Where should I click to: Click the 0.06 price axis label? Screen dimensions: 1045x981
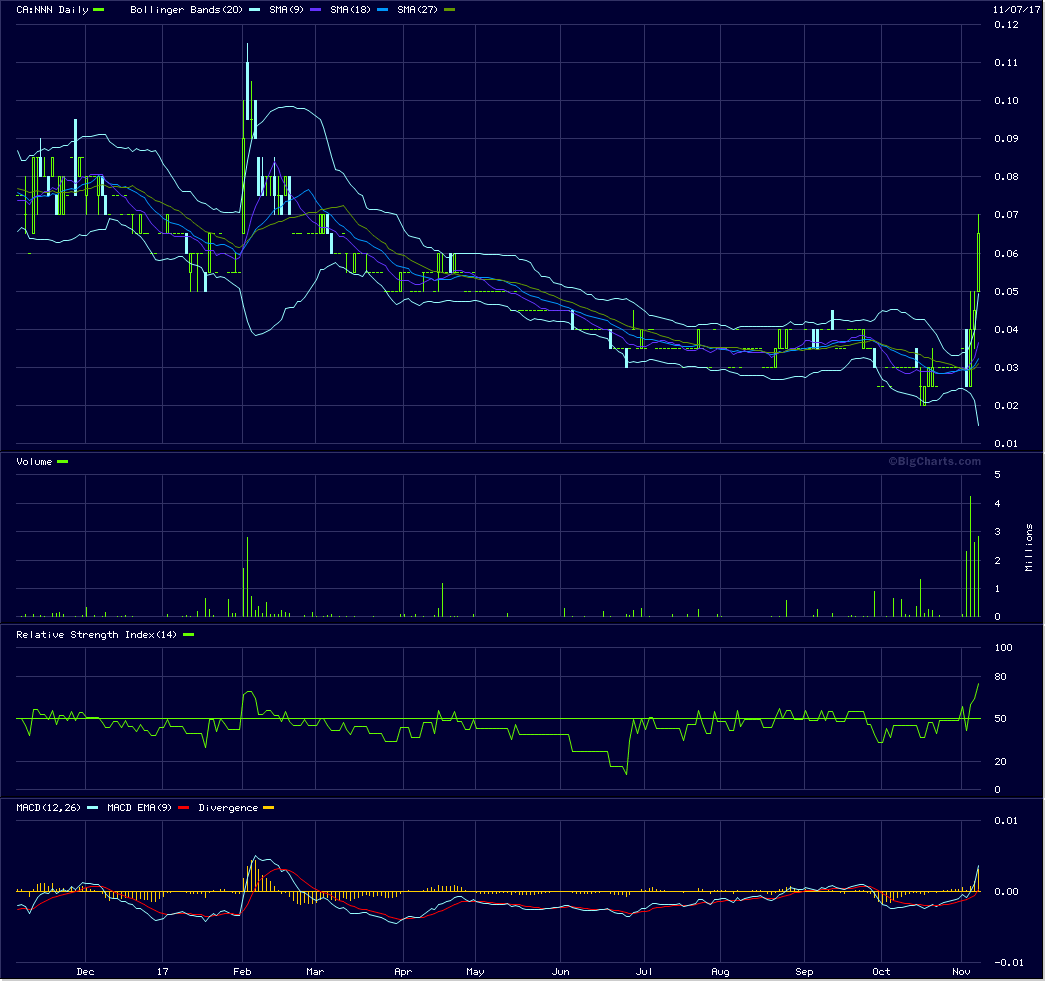point(1006,253)
